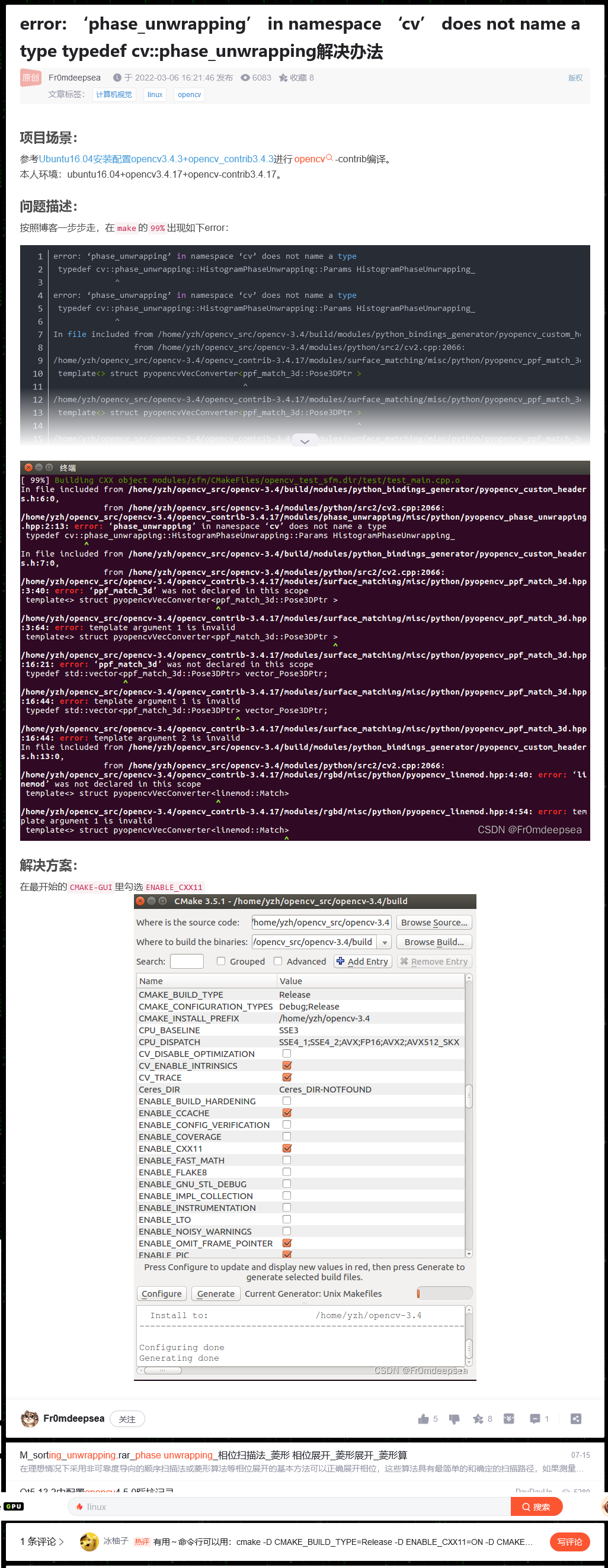Click the red opencv keyword link
The image size is (608, 1568).
click(x=309, y=159)
